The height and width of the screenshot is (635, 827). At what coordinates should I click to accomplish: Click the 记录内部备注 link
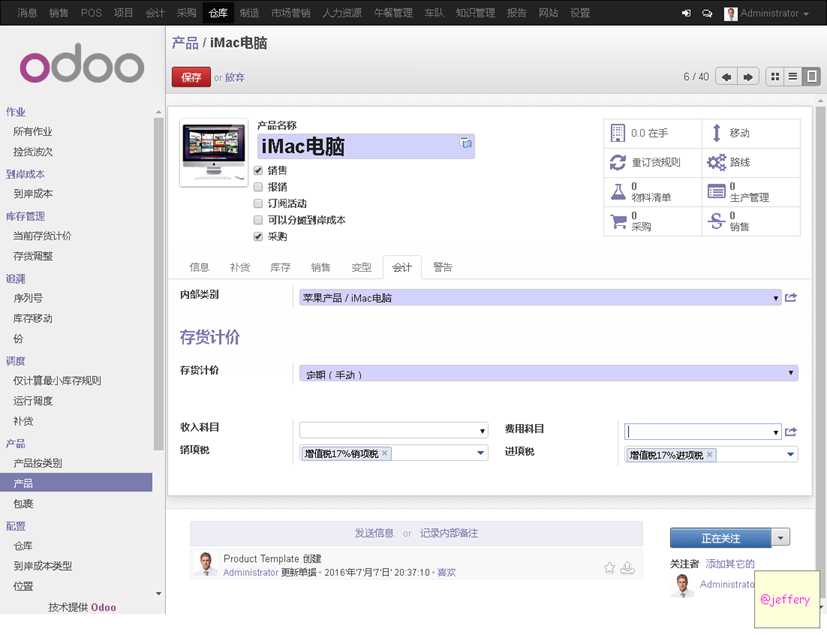(x=449, y=533)
